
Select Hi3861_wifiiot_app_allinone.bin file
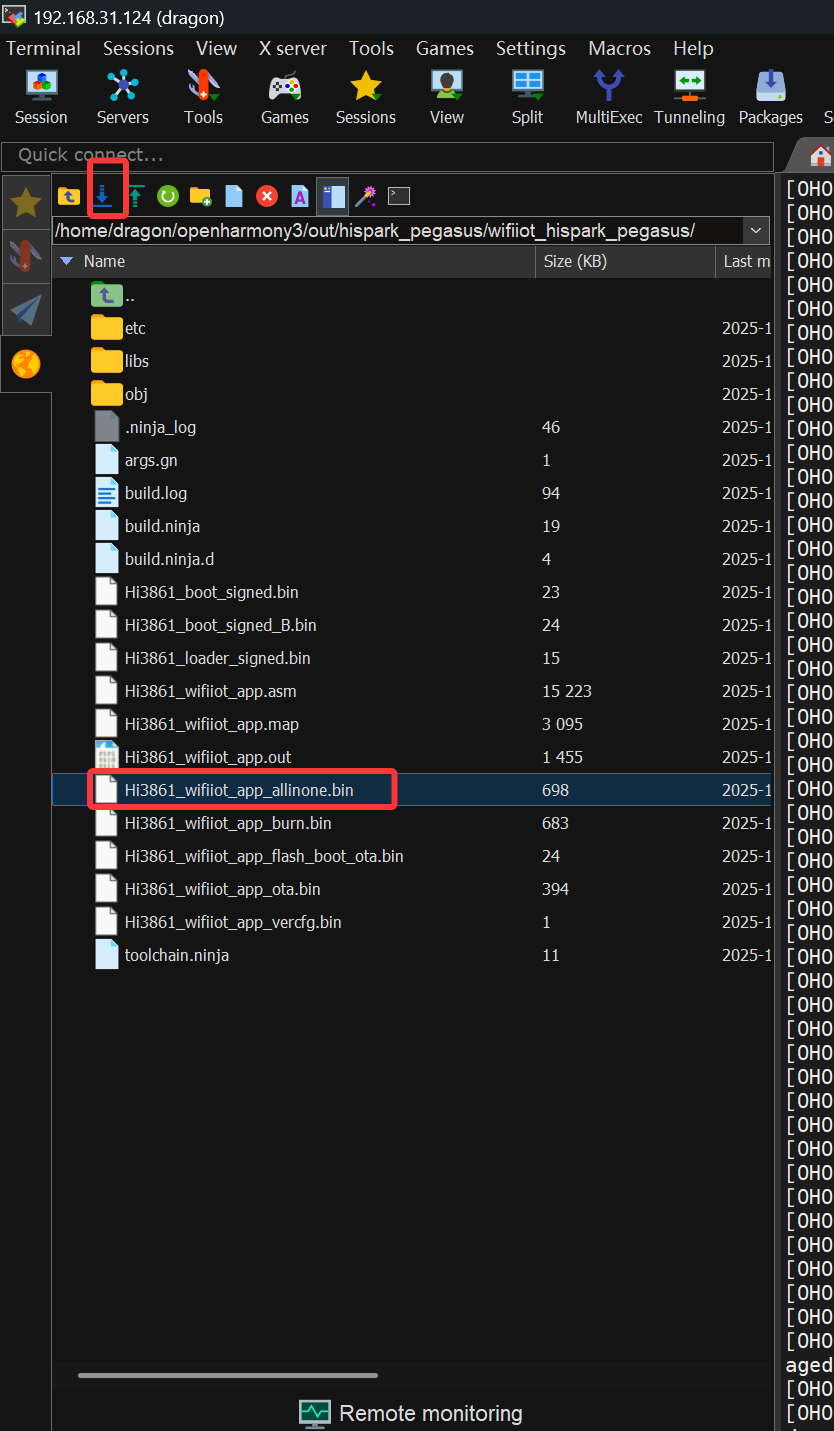(x=412, y=790)
